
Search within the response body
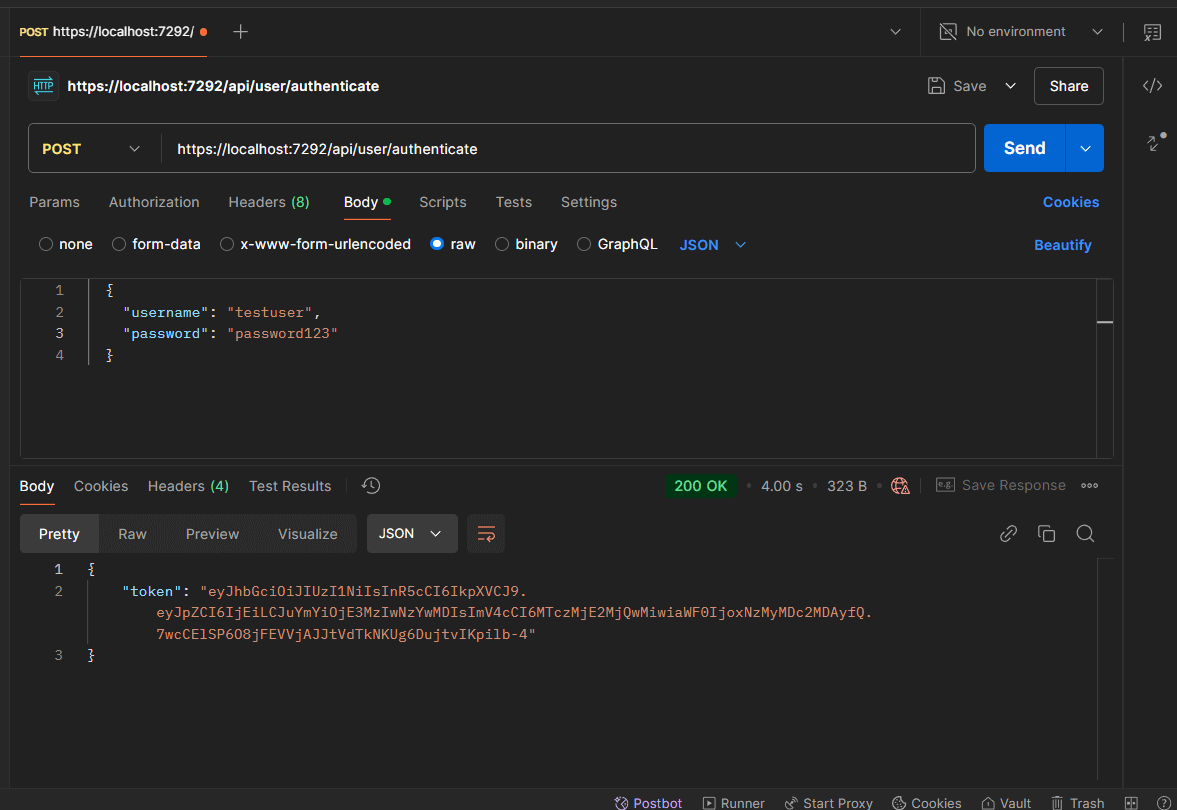1085,533
